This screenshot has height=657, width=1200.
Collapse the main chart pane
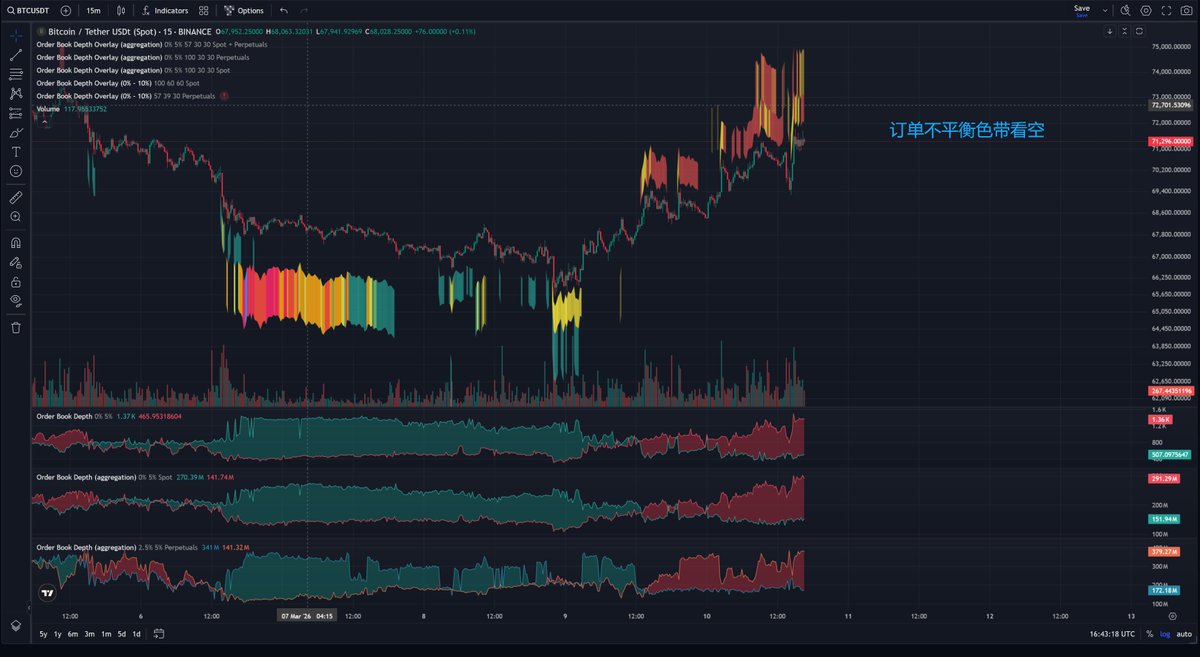coord(1123,31)
